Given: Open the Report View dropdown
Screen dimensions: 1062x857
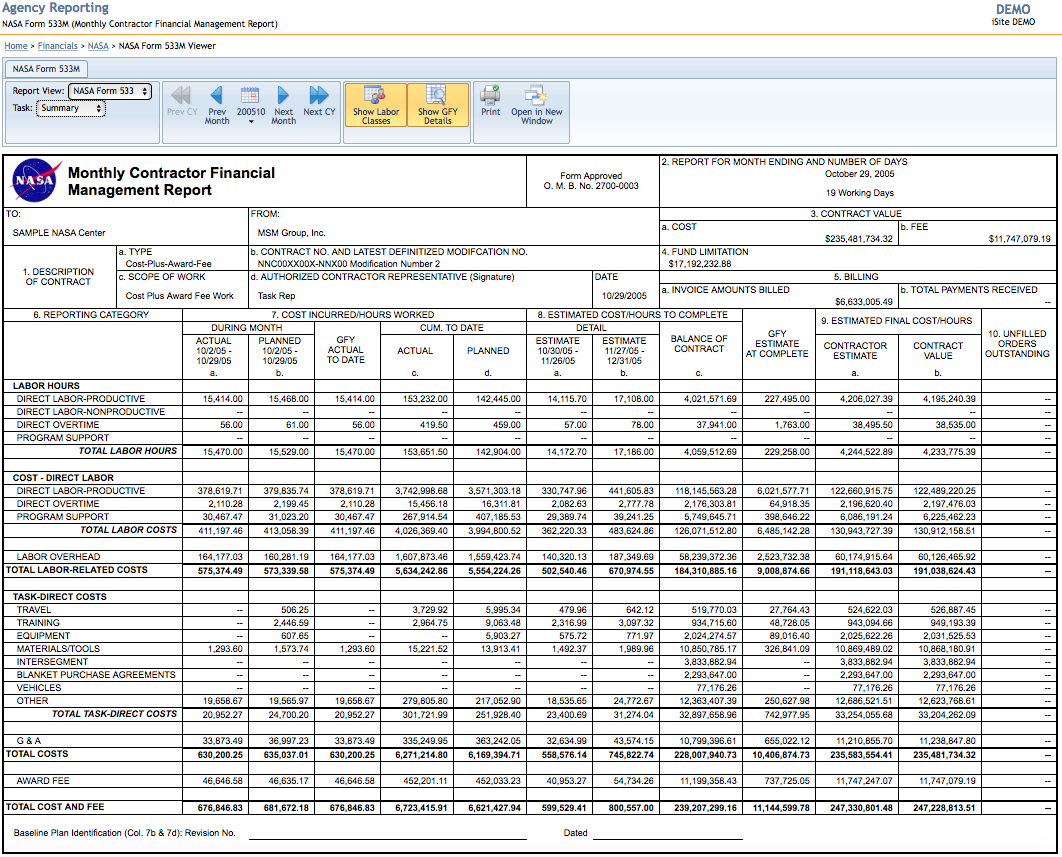Looking at the screenshot, I should coord(110,91).
